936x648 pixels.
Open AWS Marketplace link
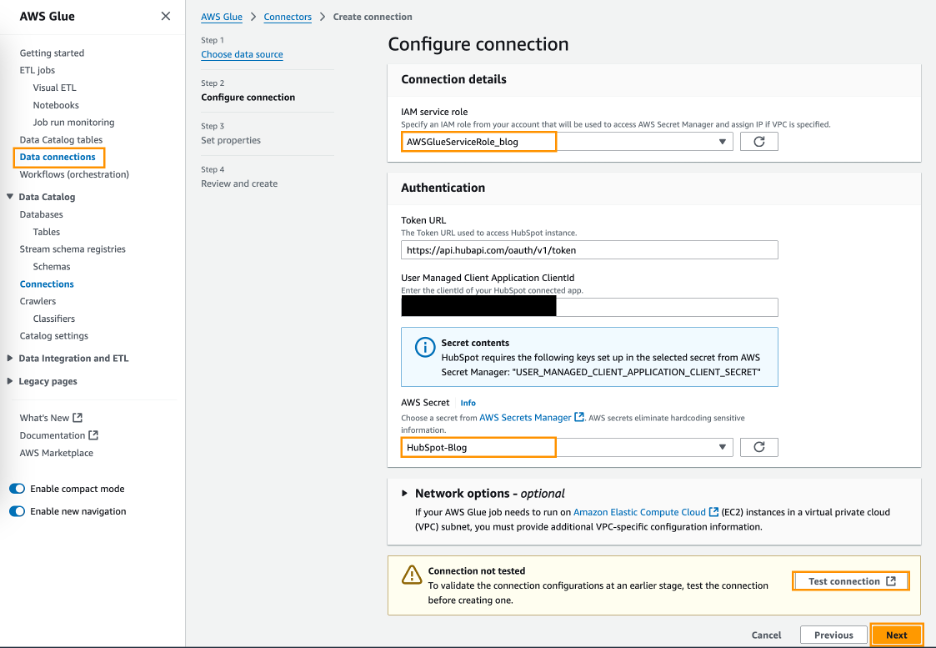(56, 452)
